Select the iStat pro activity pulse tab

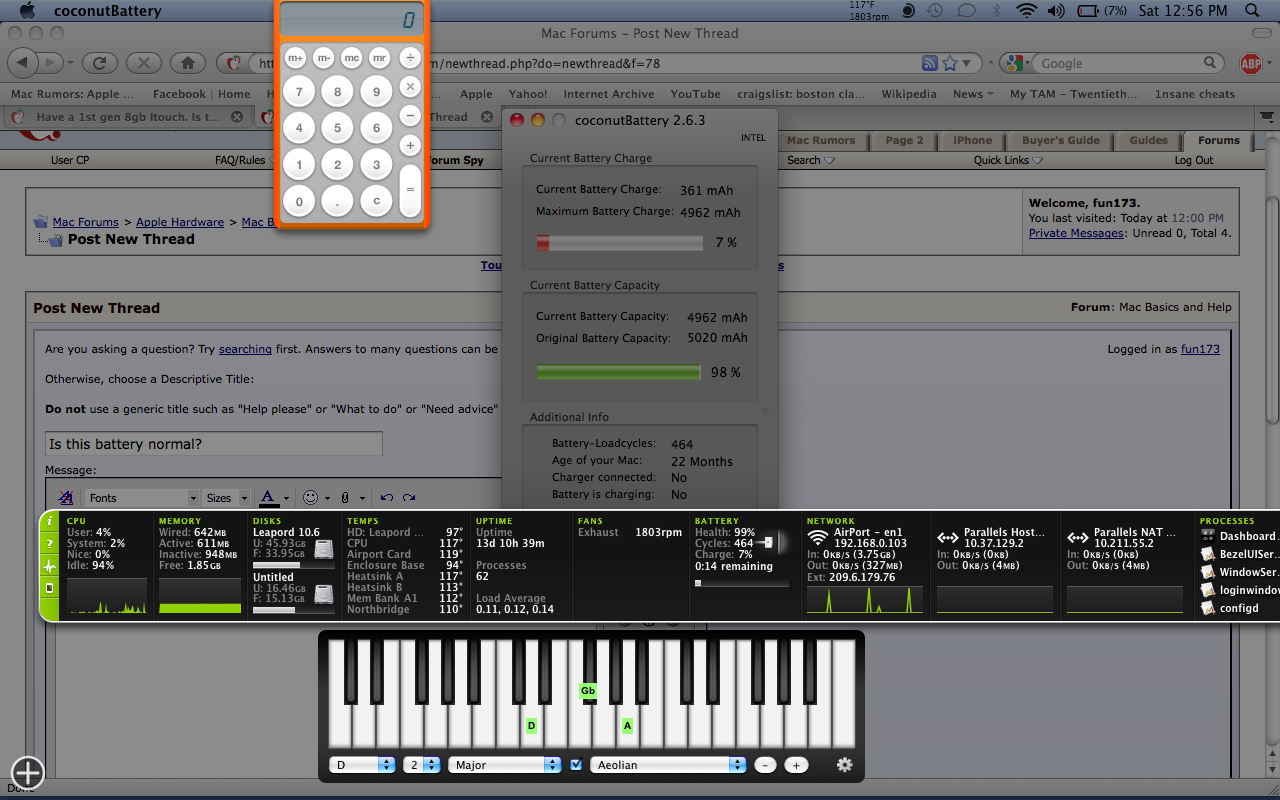[50, 566]
